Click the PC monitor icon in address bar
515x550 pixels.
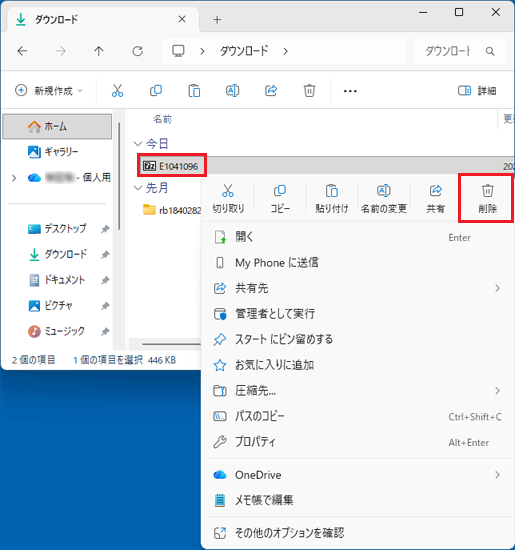pos(178,51)
